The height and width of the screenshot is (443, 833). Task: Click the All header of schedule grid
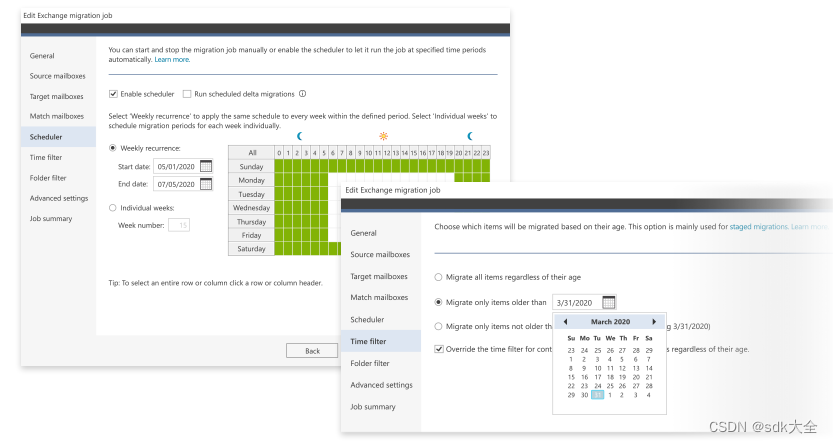tap(252, 152)
